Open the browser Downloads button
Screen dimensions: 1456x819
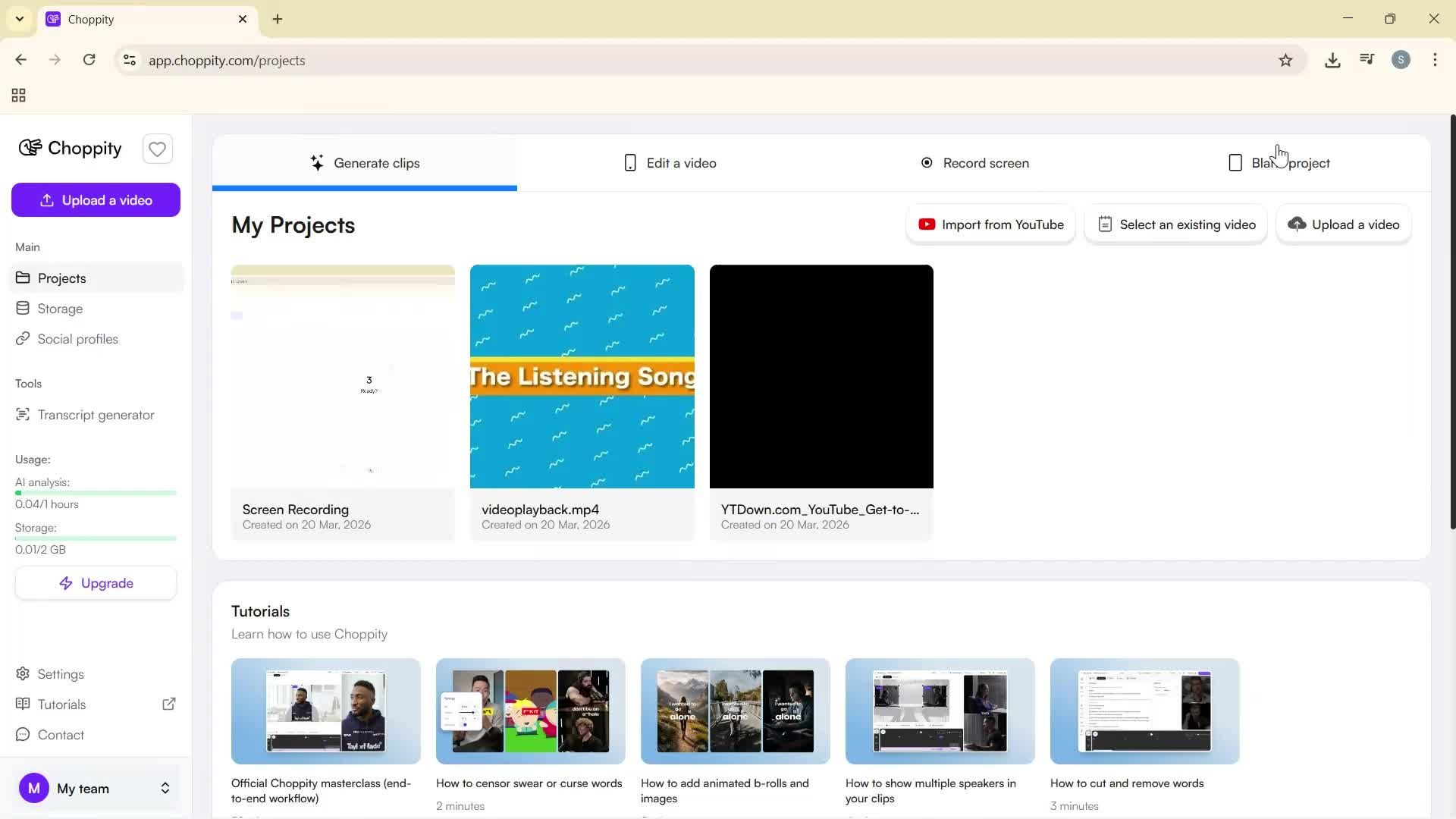1332,60
